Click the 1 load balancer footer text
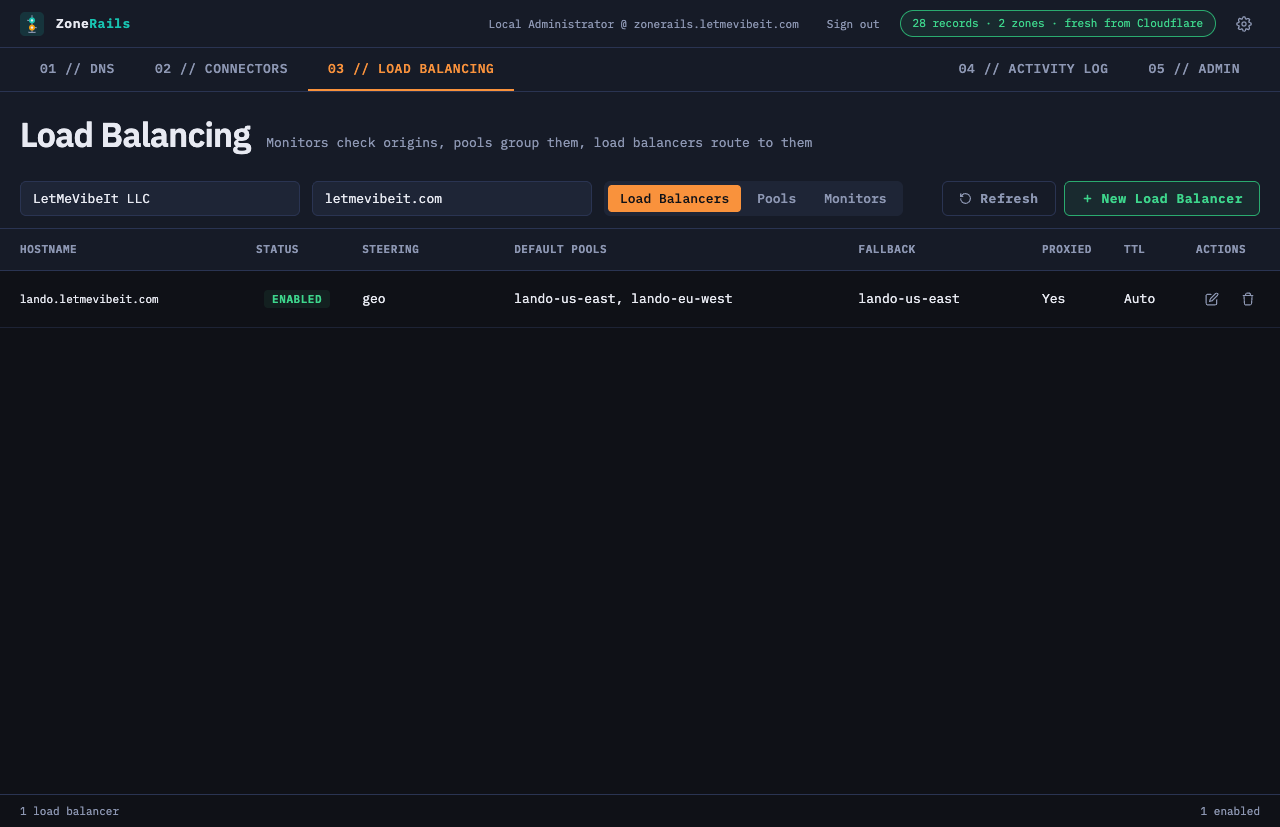1280x827 pixels. (69, 811)
